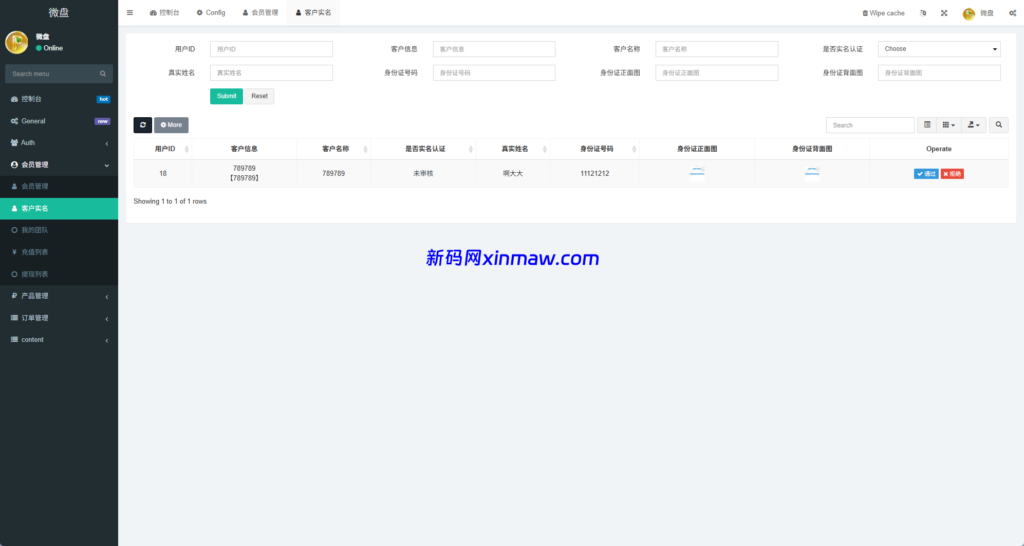
Task: Click the ID number cell 11121212
Action: point(595,174)
